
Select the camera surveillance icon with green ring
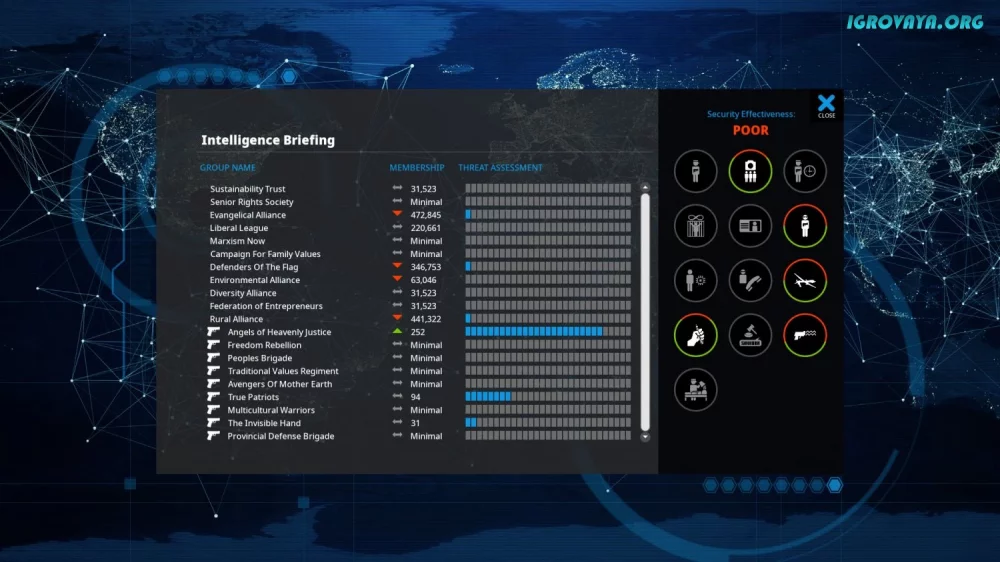(750, 171)
